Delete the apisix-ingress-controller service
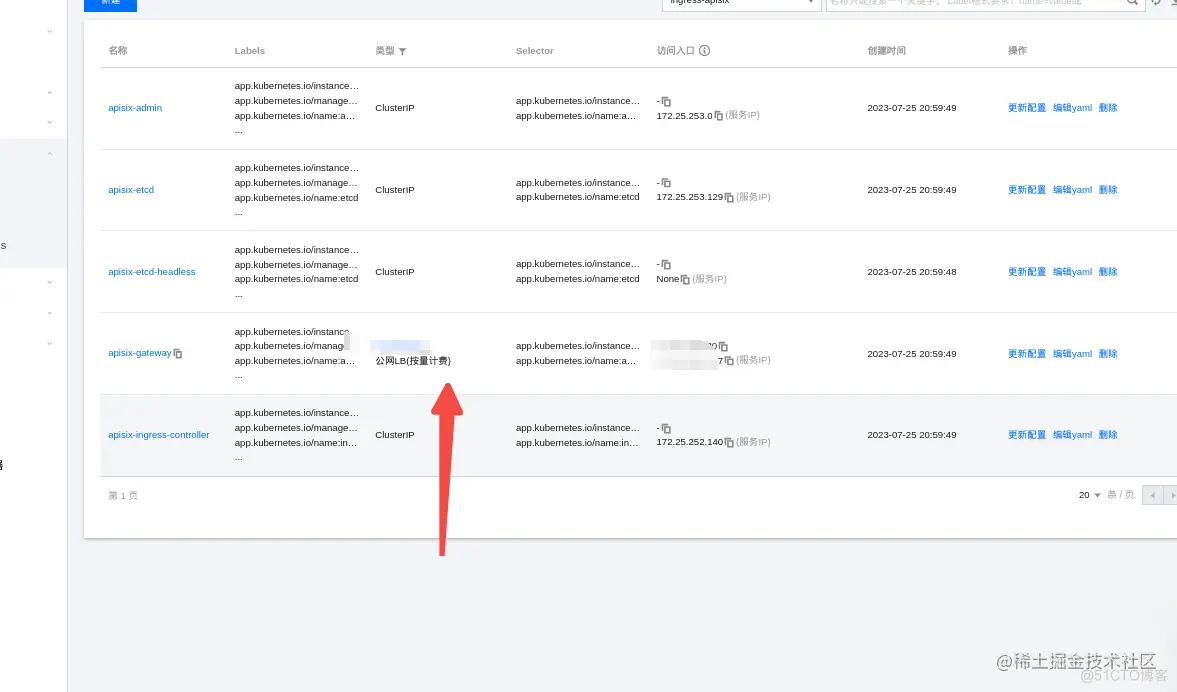The height and width of the screenshot is (692, 1177). coord(1108,435)
